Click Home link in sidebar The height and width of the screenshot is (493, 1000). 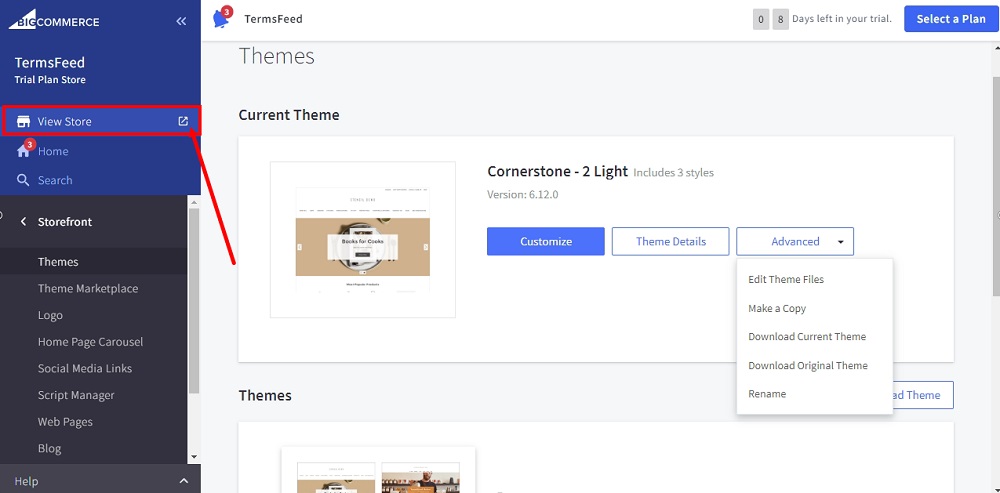(x=53, y=151)
